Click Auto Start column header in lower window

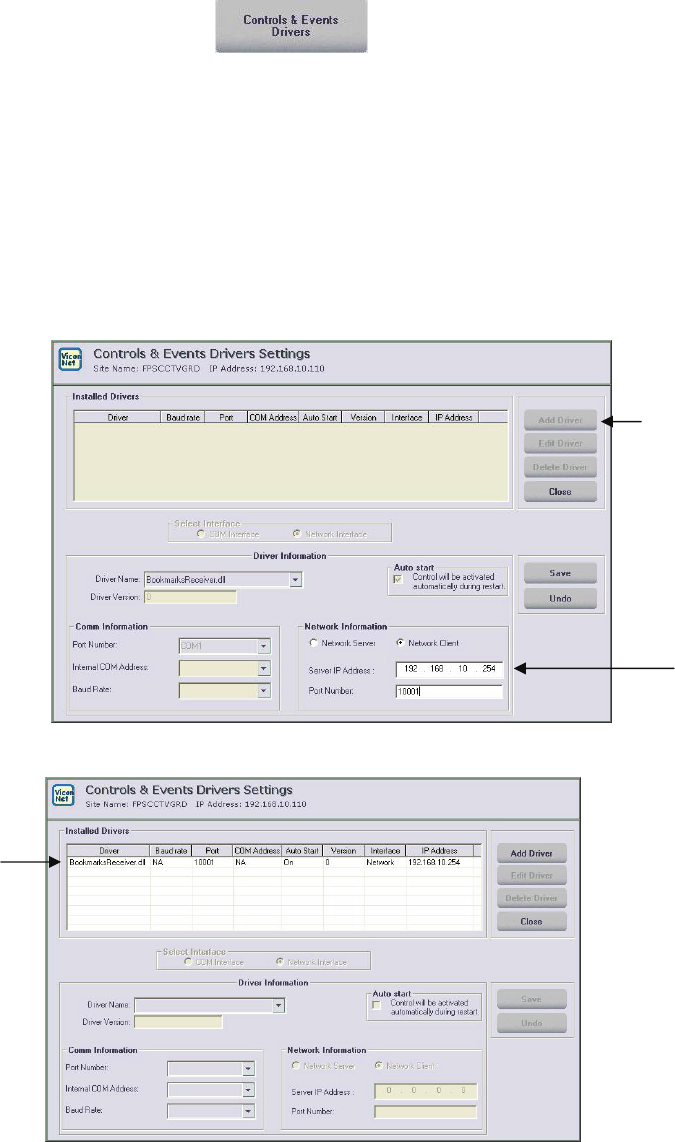point(302,851)
